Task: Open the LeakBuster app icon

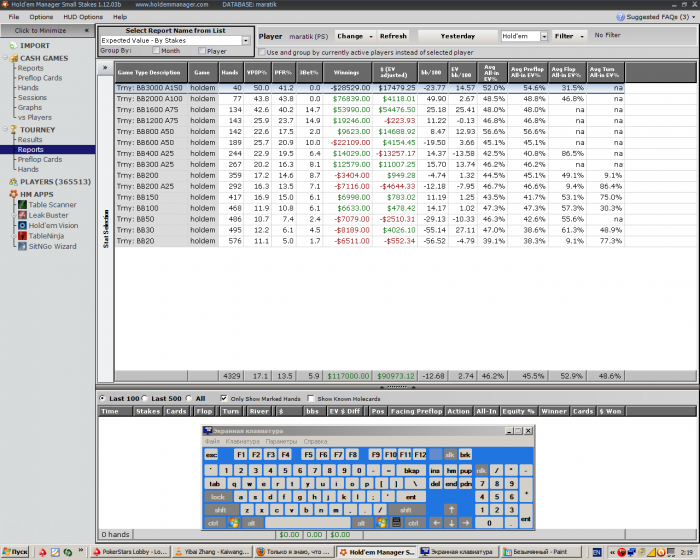Action: point(22,215)
